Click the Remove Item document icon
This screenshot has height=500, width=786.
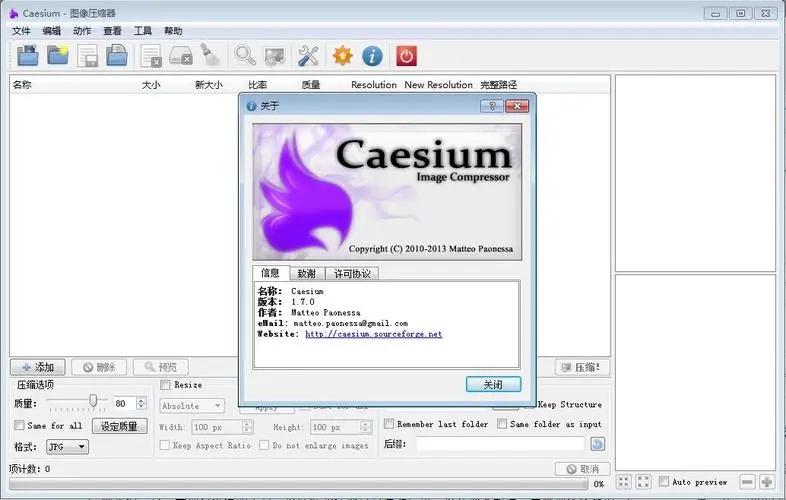pyautogui.click(x=151, y=56)
